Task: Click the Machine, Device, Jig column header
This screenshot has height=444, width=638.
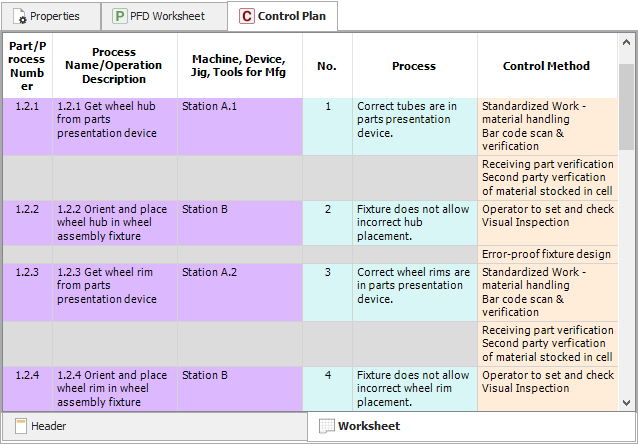Action: (239, 66)
